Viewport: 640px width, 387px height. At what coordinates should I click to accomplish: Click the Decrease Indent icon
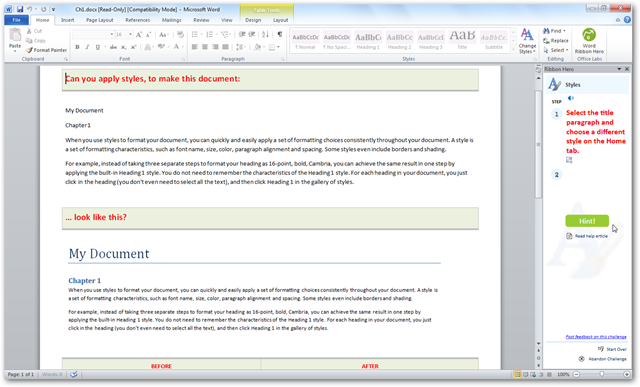pyautogui.click(x=242, y=35)
